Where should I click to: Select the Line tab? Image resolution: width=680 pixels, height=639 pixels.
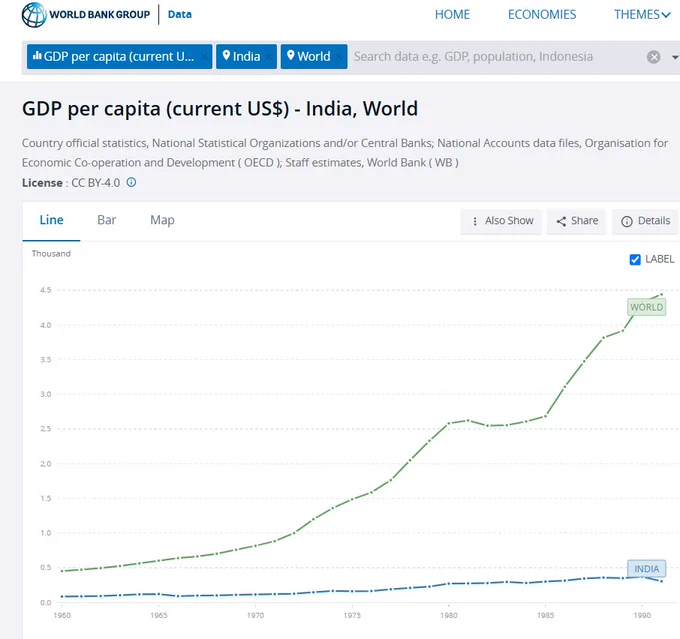pos(51,220)
